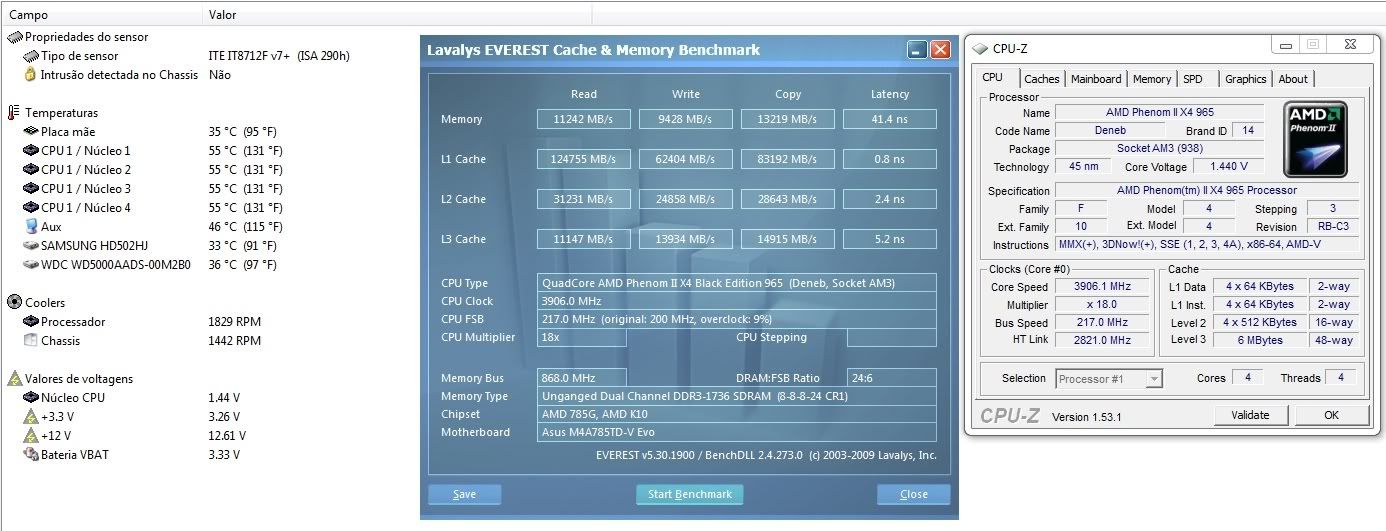Click the Validate button in CPU-Z
The width and height of the screenshot is (1386, 531).
pos(1250,415)
